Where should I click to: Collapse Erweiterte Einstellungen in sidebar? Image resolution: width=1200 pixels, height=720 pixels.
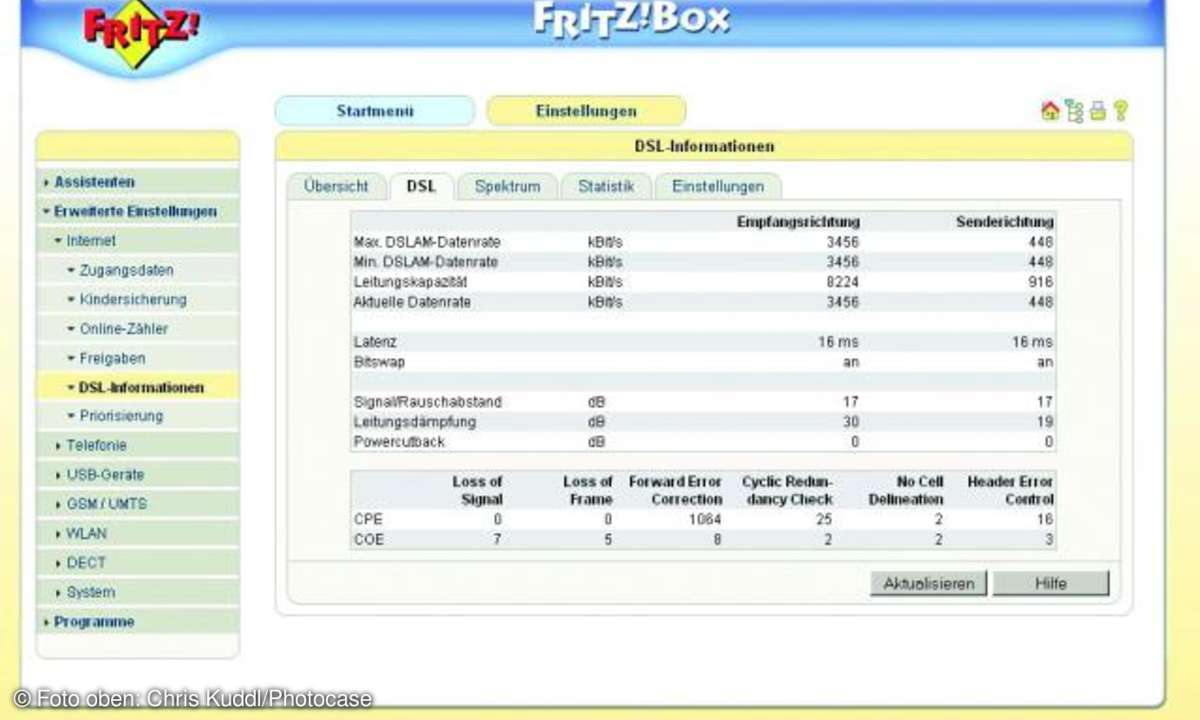[x=139, y=212]
